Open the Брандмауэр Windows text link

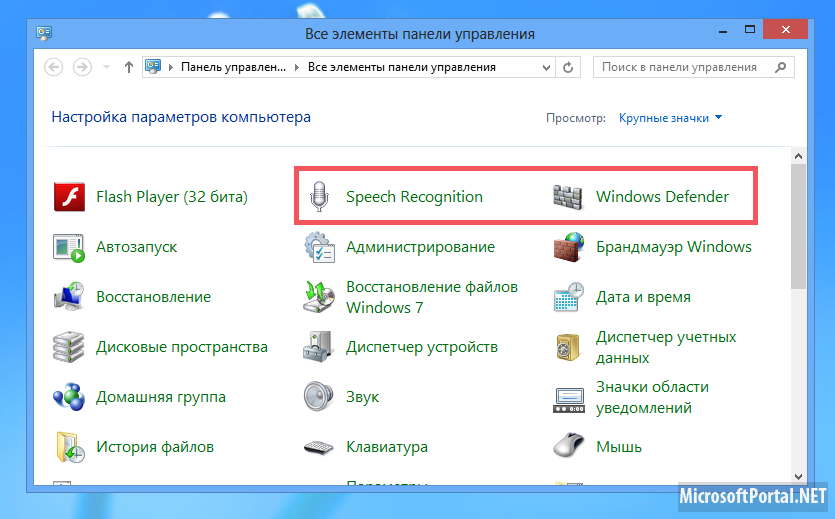point(674,247)
